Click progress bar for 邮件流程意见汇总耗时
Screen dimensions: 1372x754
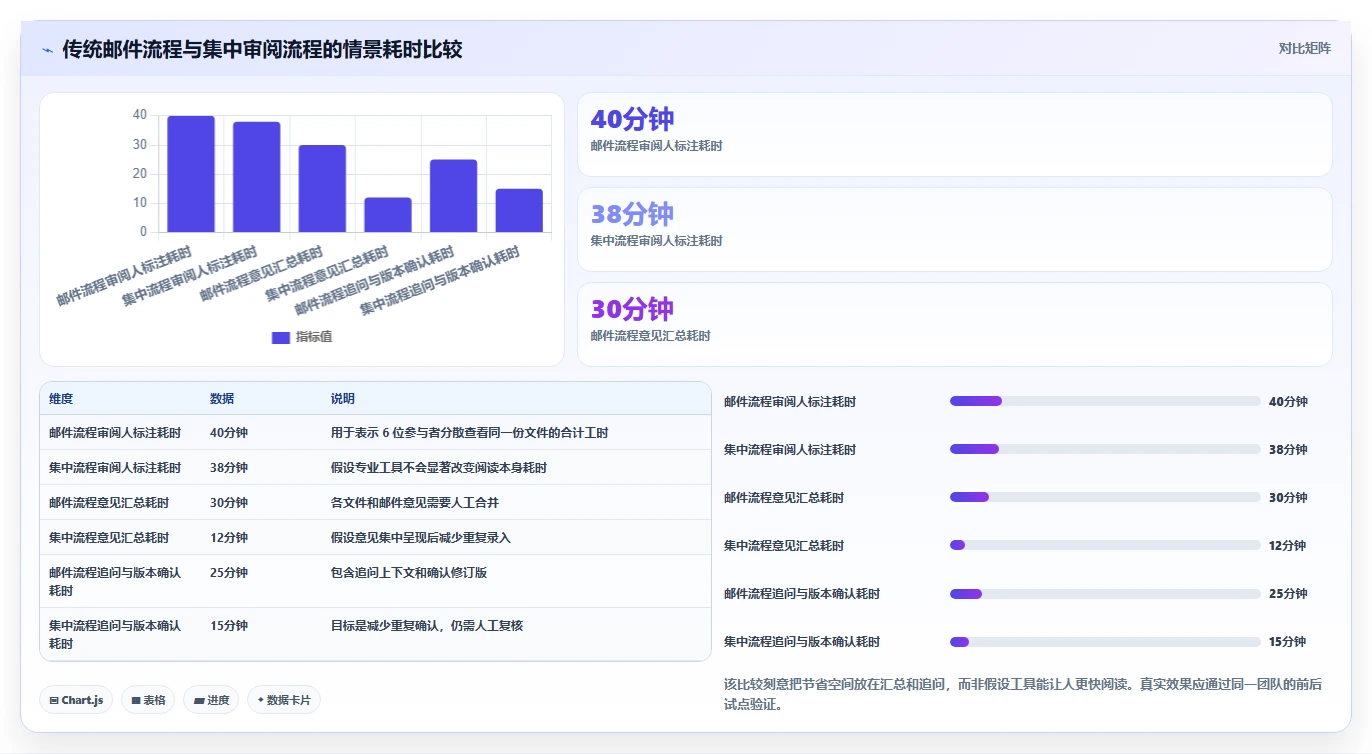(1105, 497)
